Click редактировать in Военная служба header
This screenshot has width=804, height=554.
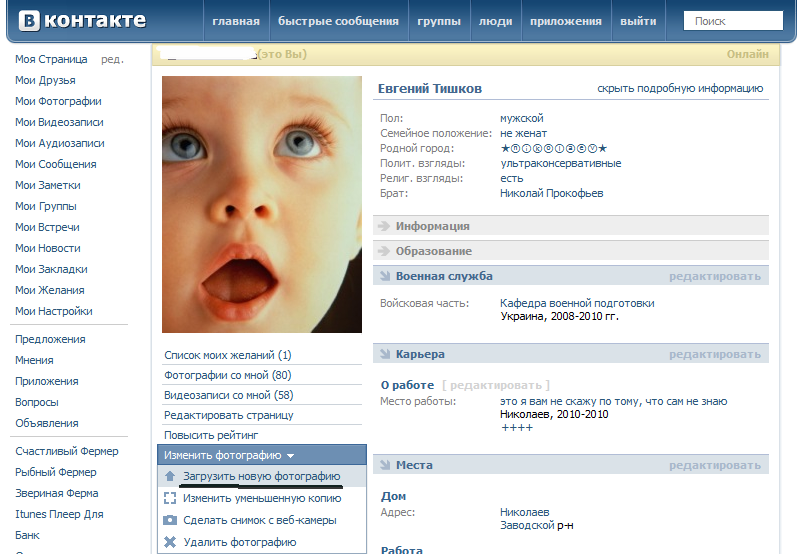tap(715, 276)
